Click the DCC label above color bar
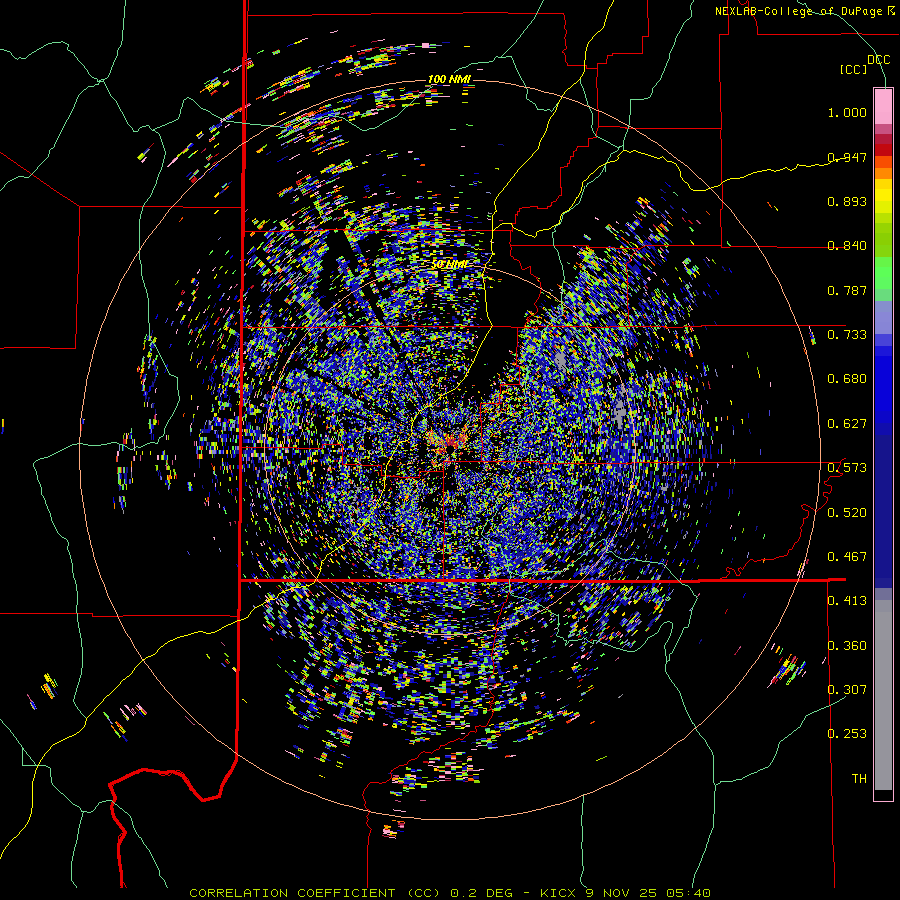This screenshot has width=900, height=900. coord(878,59)
